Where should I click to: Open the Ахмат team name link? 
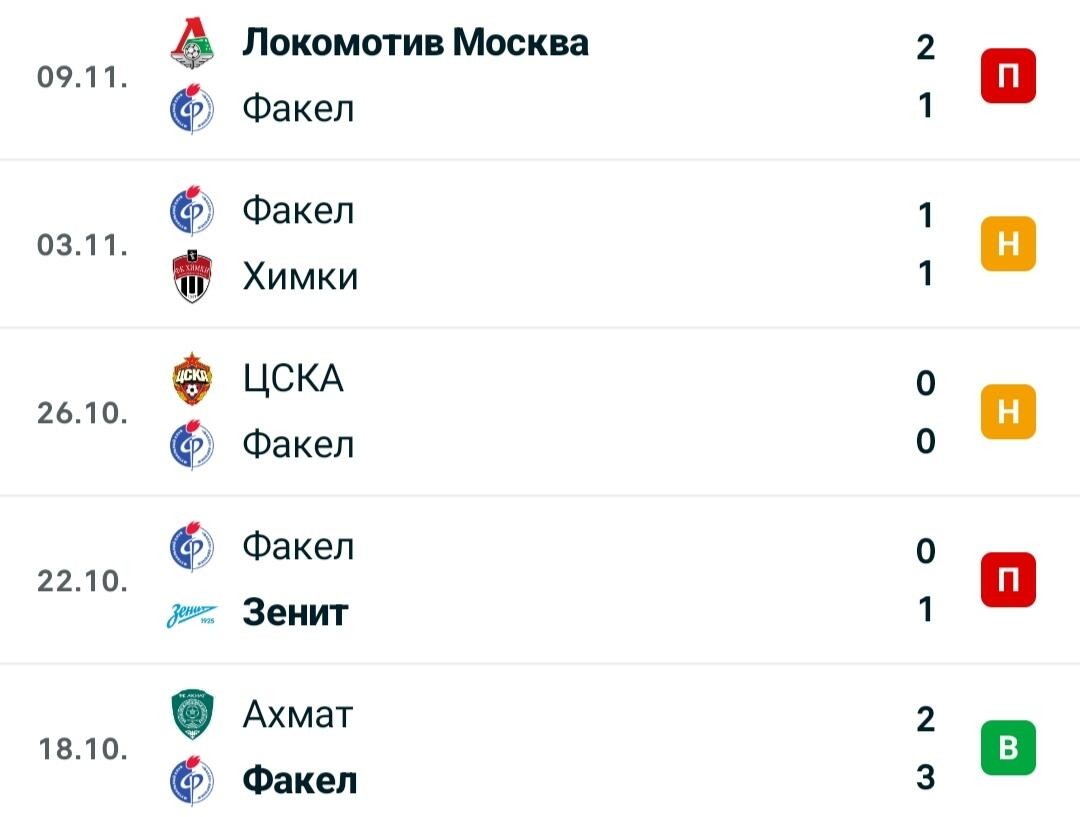pos(298,715)
